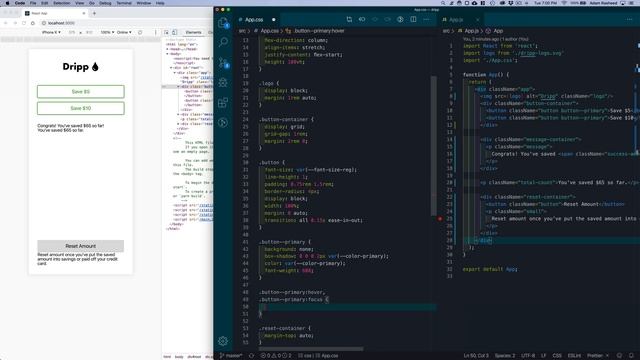The height and width of the screenshot is (360, 640).
Task: Open the Manage gear icon in VS Code
Action: point(223,341)
